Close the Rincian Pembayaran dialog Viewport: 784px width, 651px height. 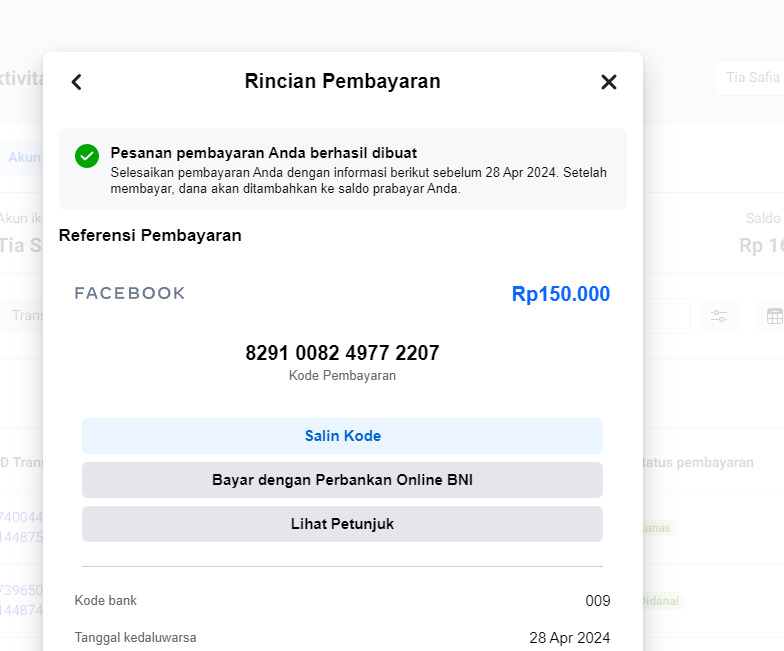(608, 82)
